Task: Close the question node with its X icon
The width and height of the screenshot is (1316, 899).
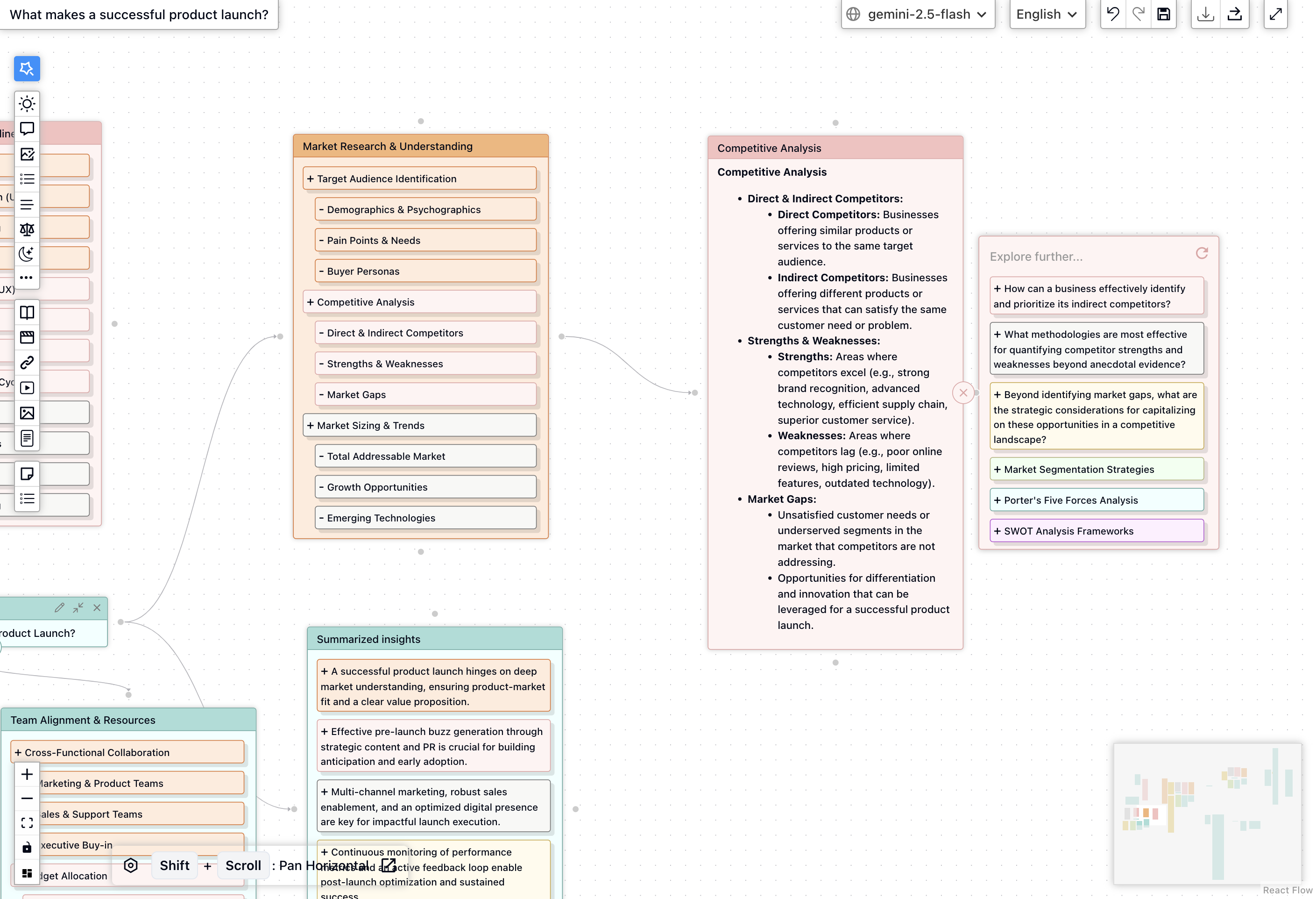Action: pyautogui.click(x=97, y=607)
